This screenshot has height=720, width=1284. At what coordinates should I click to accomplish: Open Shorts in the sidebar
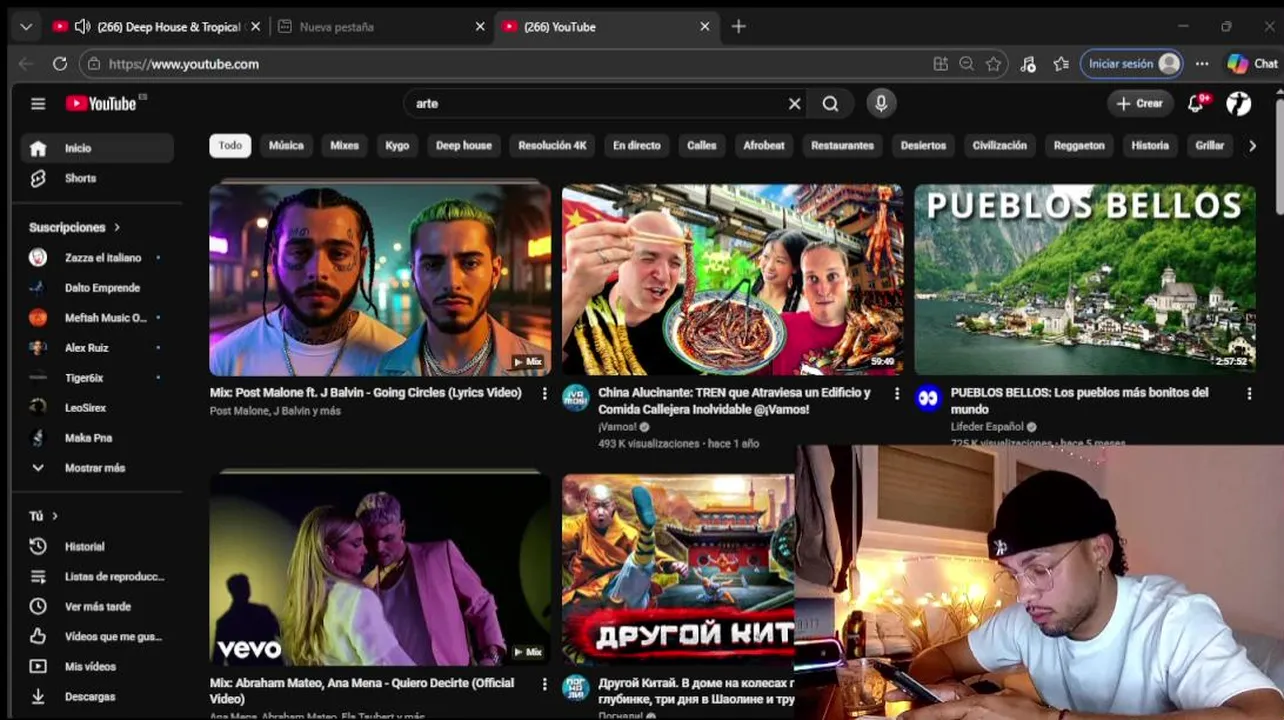tap(97, 178)
